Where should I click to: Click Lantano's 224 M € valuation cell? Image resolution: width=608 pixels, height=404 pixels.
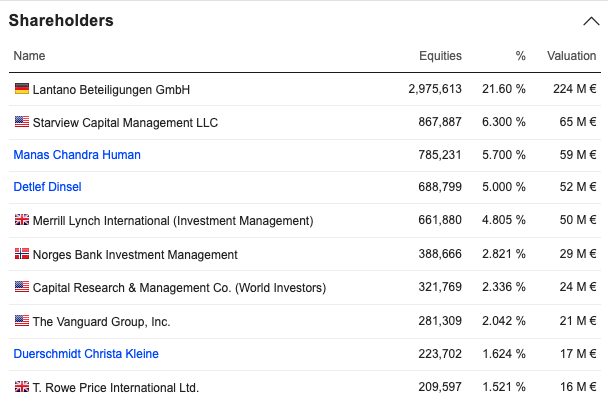coord(574,90)
